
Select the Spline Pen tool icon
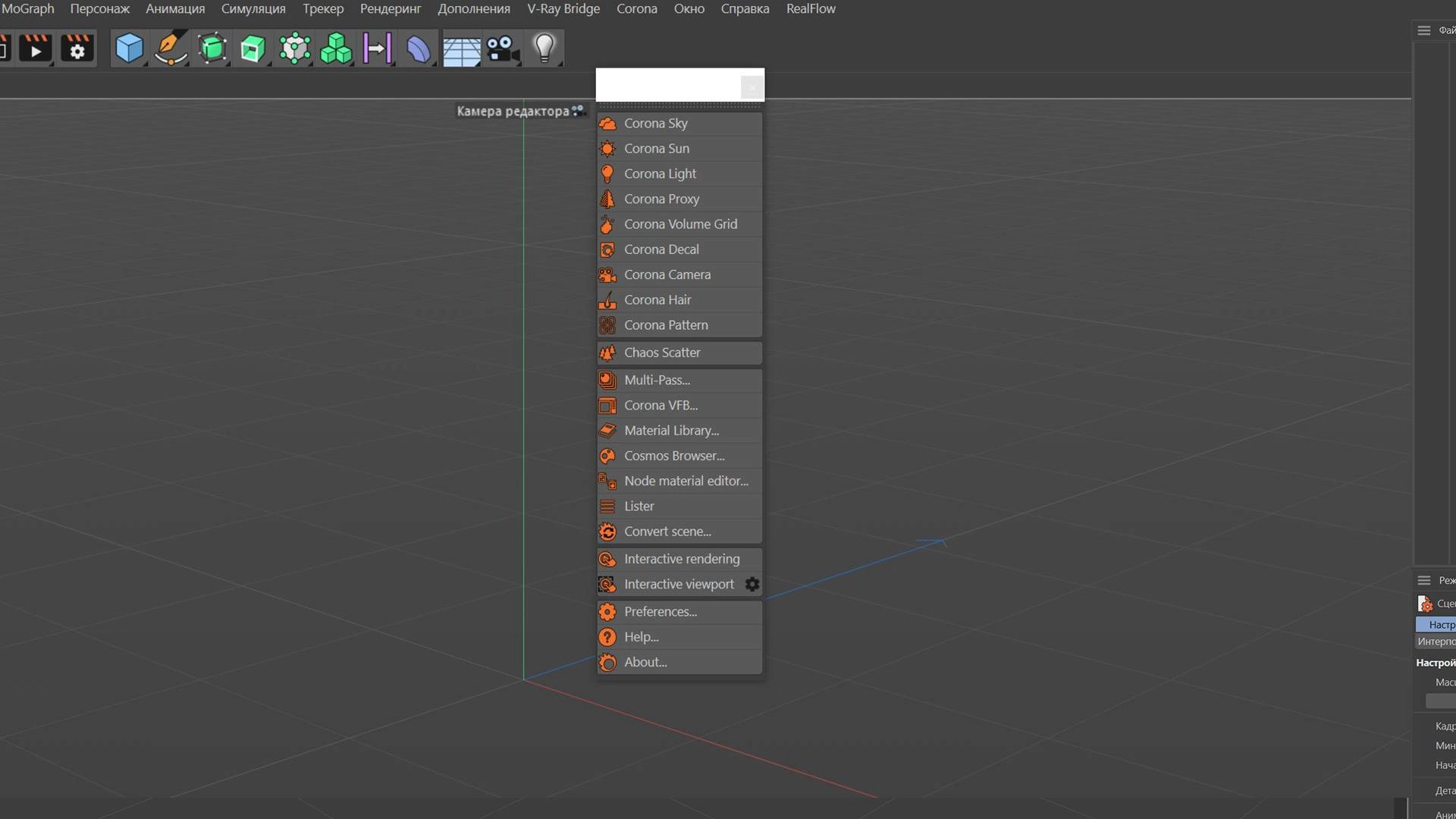click(171, 49)
